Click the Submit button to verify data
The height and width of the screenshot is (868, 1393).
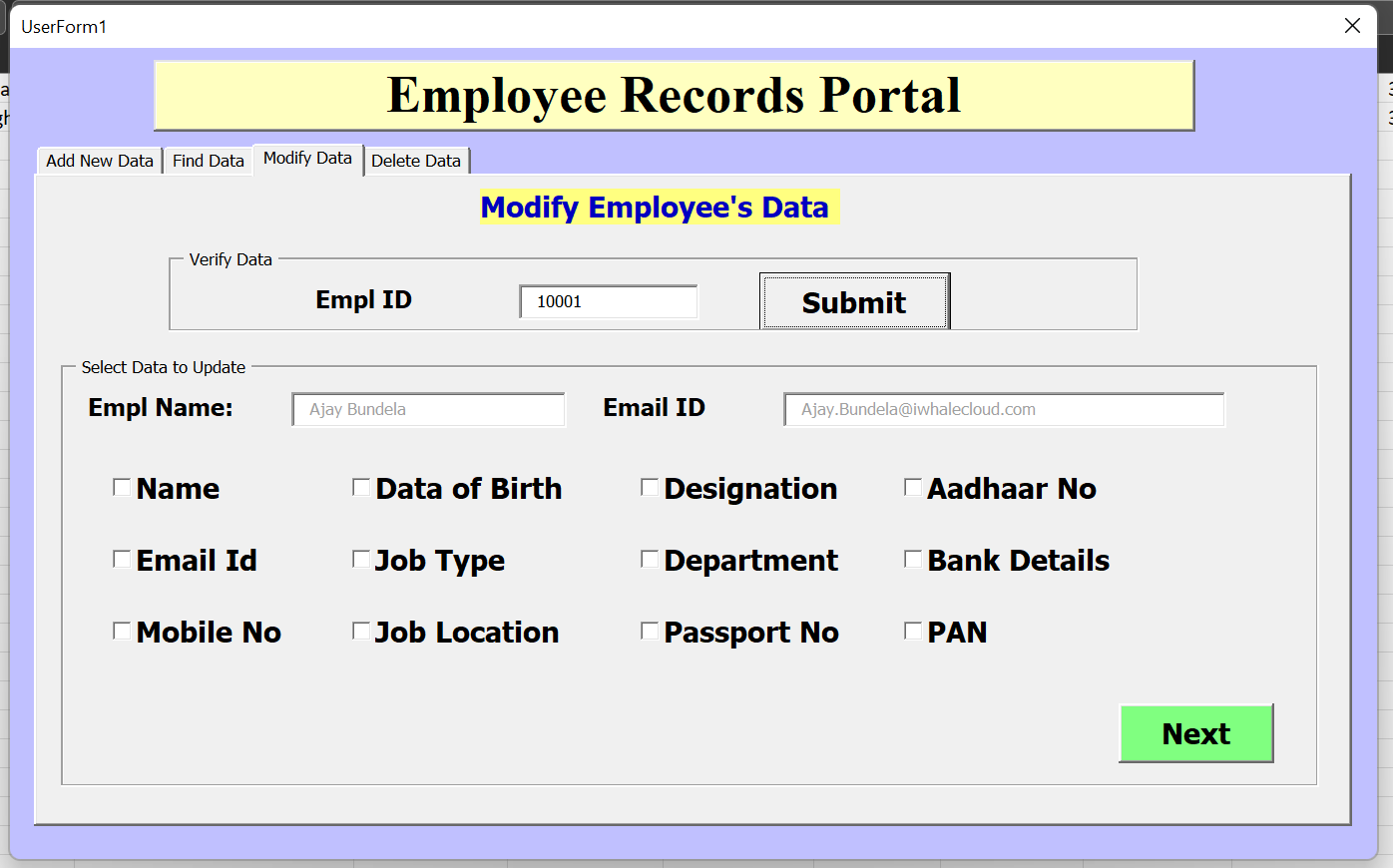pyautogui.click(x=854, y=301)
